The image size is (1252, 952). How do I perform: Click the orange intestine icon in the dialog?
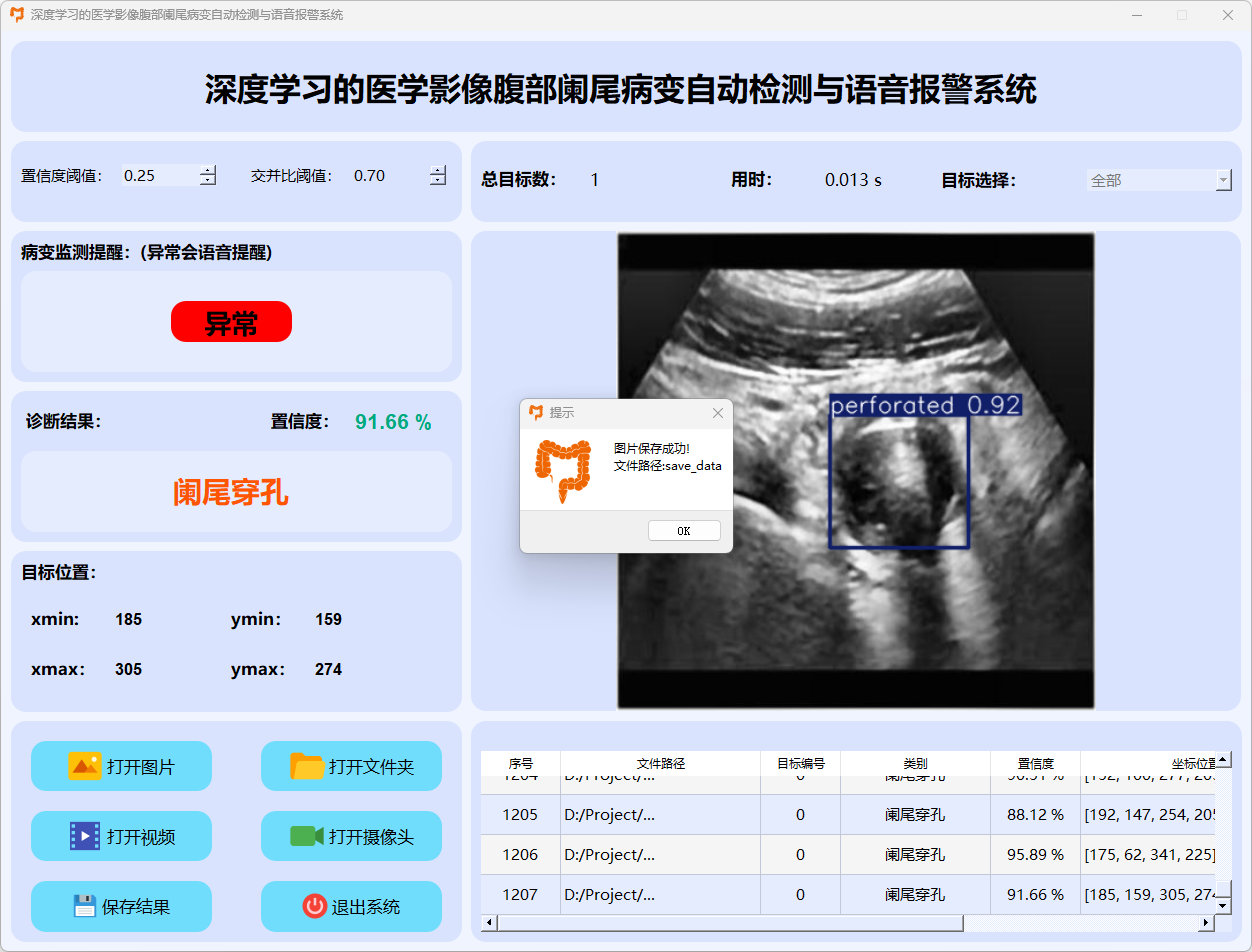(x=563, y=471)
